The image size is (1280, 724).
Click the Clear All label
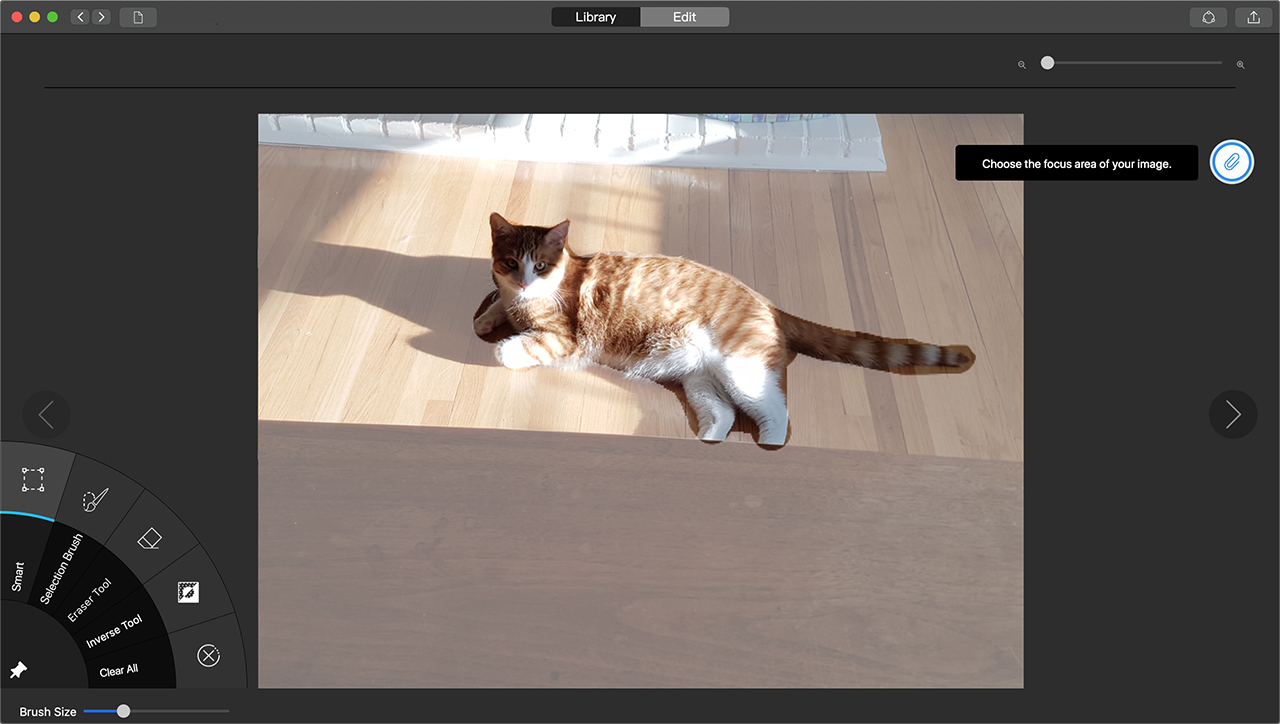(119, 671)
